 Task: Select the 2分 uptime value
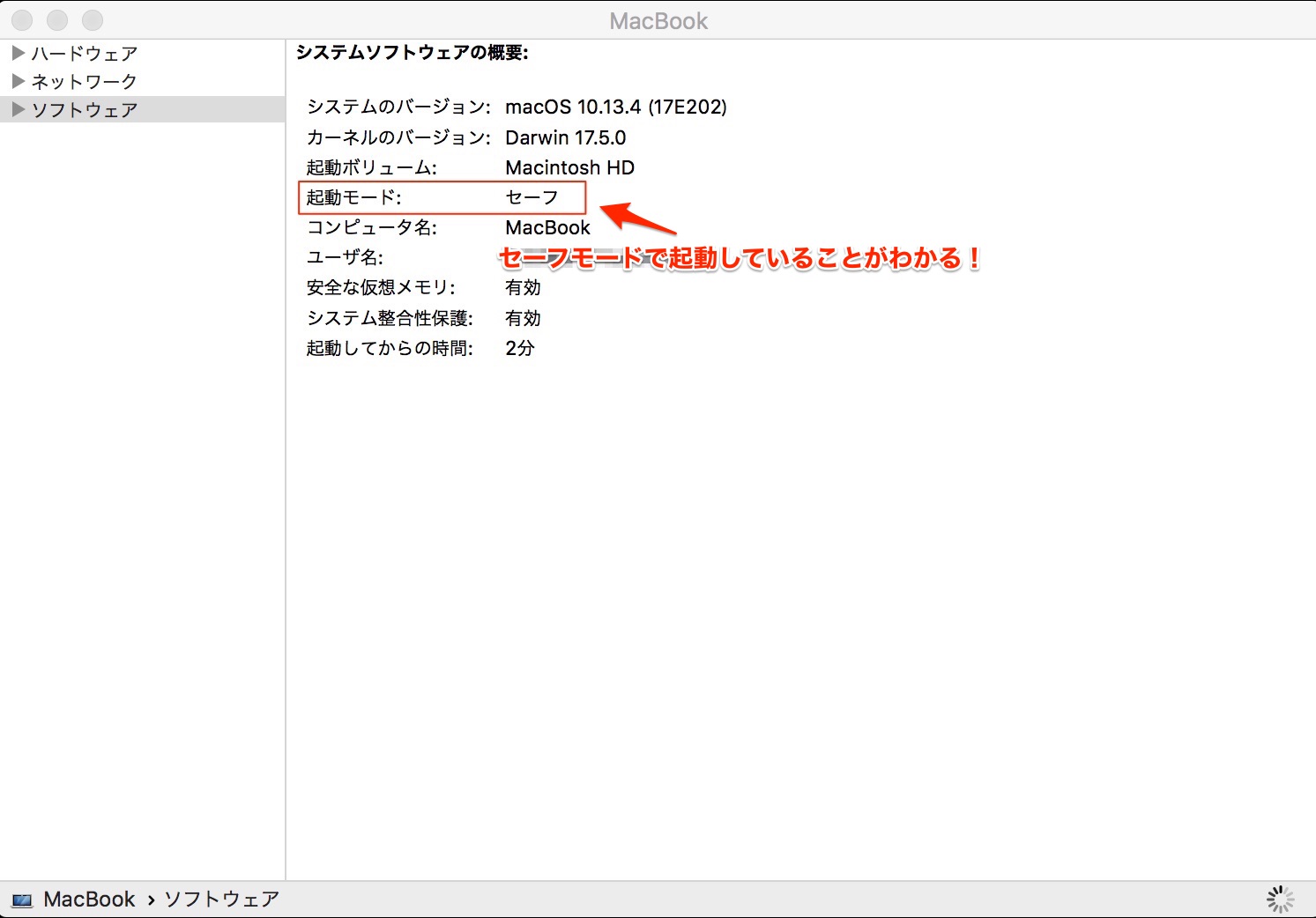[x=520, y=348]
